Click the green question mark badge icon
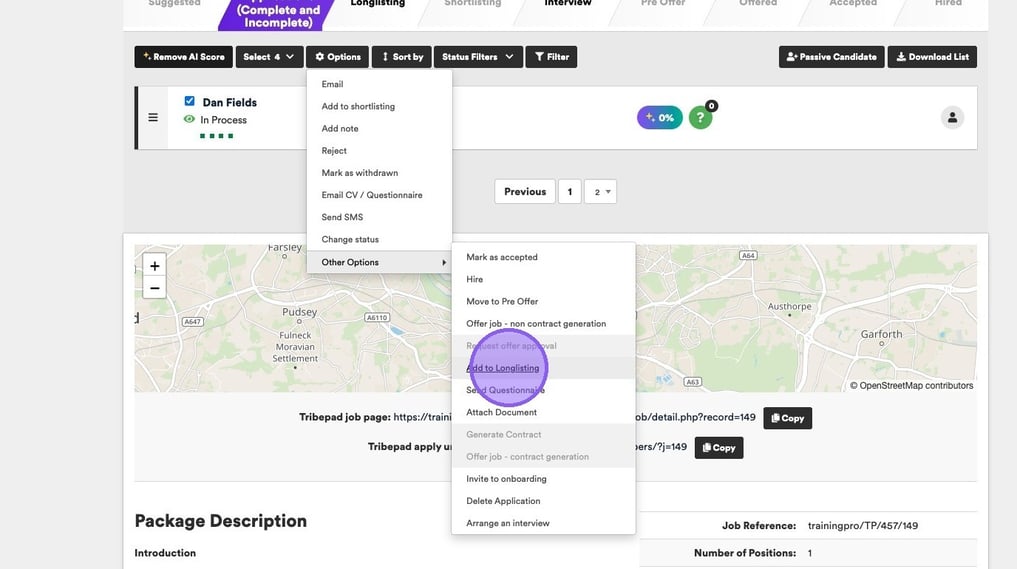Screen dimensions: 1017x569 tap(700, 118)
